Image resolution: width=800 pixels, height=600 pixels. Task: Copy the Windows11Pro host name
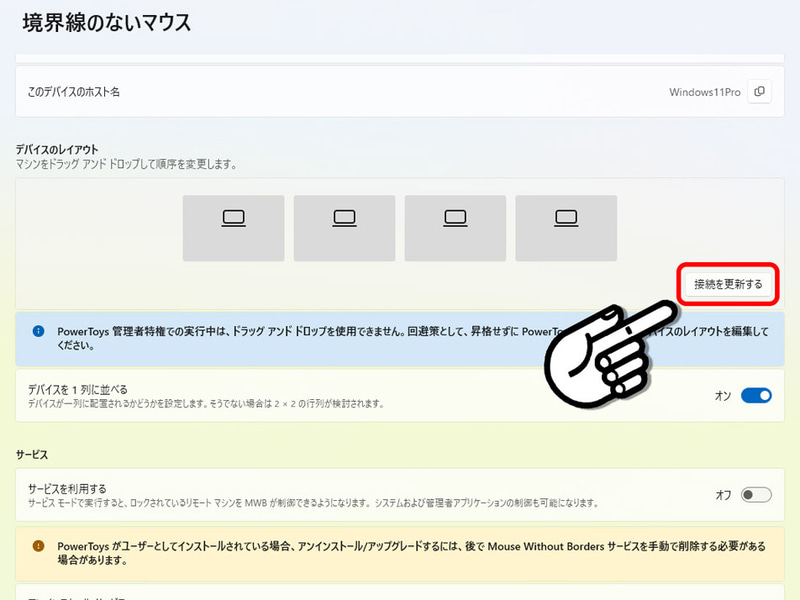(x=759, y=90)
